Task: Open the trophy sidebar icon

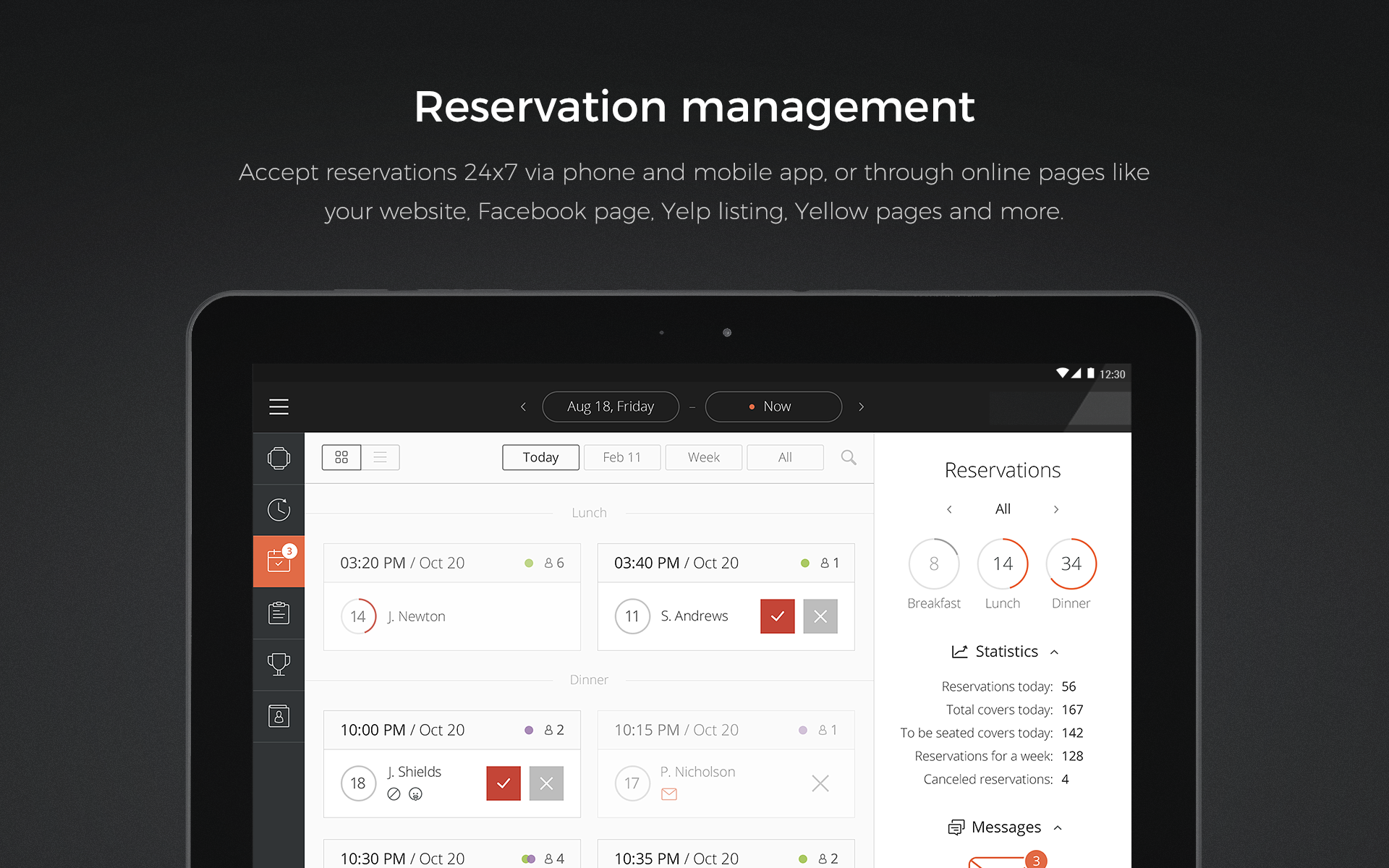Action: pos(279,664)
